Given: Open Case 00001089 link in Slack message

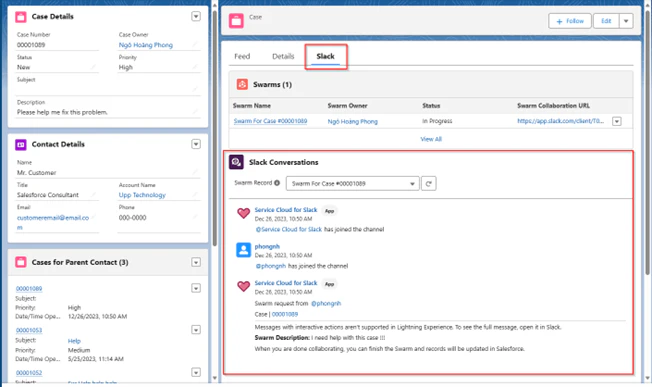Looking at the screenshot, I should pos(285,314).
